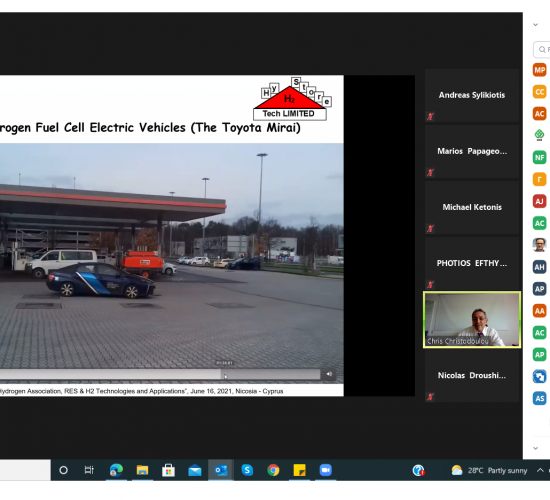
Task: Show hidden system tray icons chevron
Action: tap(540, 470)
